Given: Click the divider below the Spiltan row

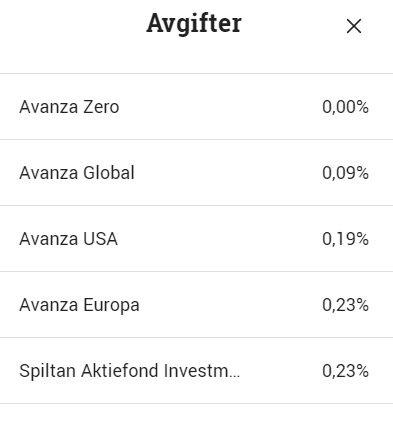Looking at the screenshot, I should (196, 403).
